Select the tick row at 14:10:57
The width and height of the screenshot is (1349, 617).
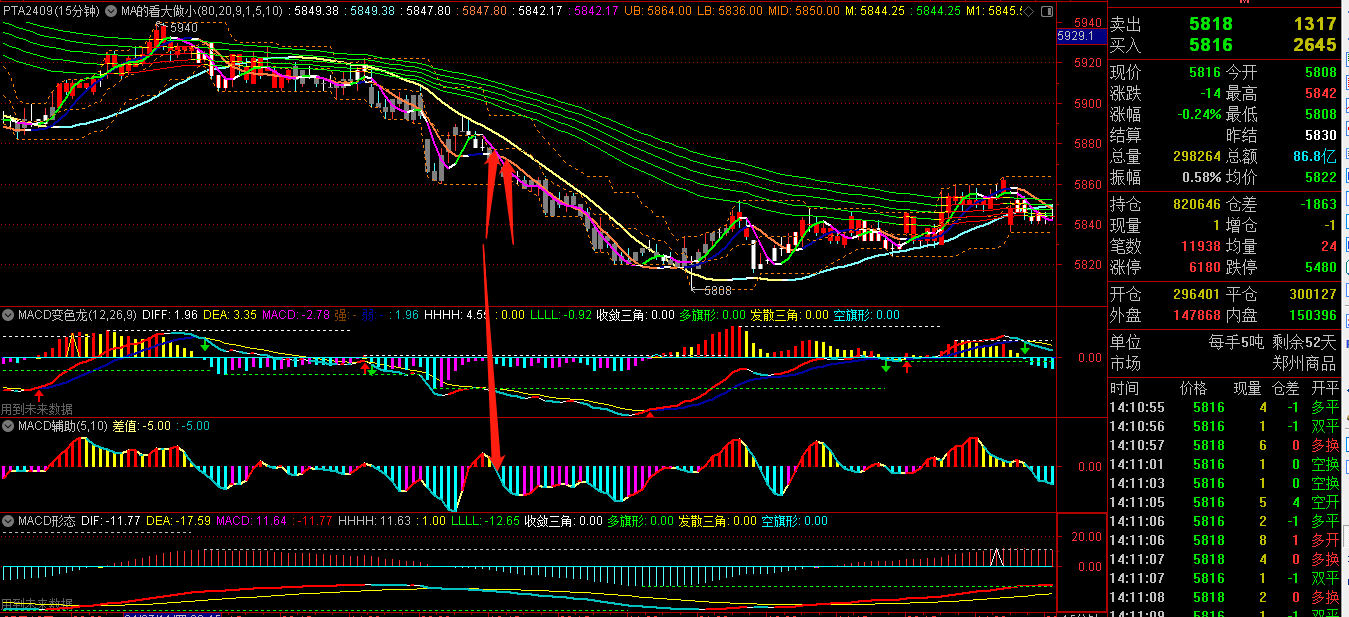1227,445
